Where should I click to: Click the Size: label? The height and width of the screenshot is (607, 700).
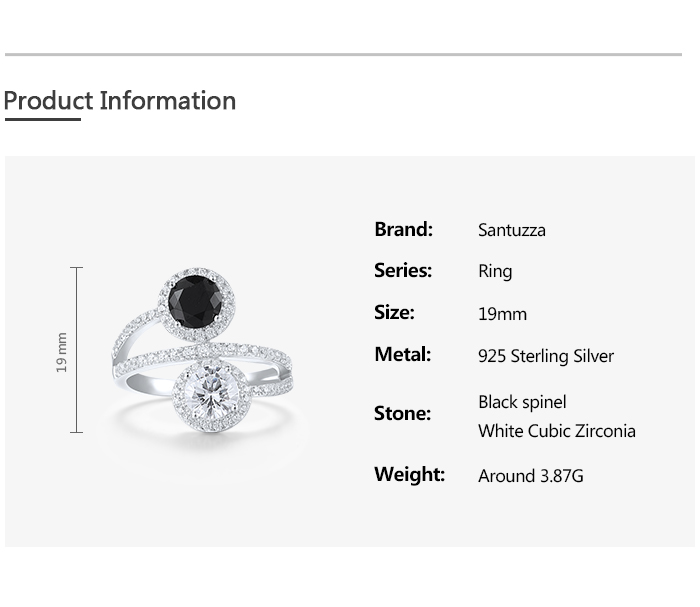point(394,312)
